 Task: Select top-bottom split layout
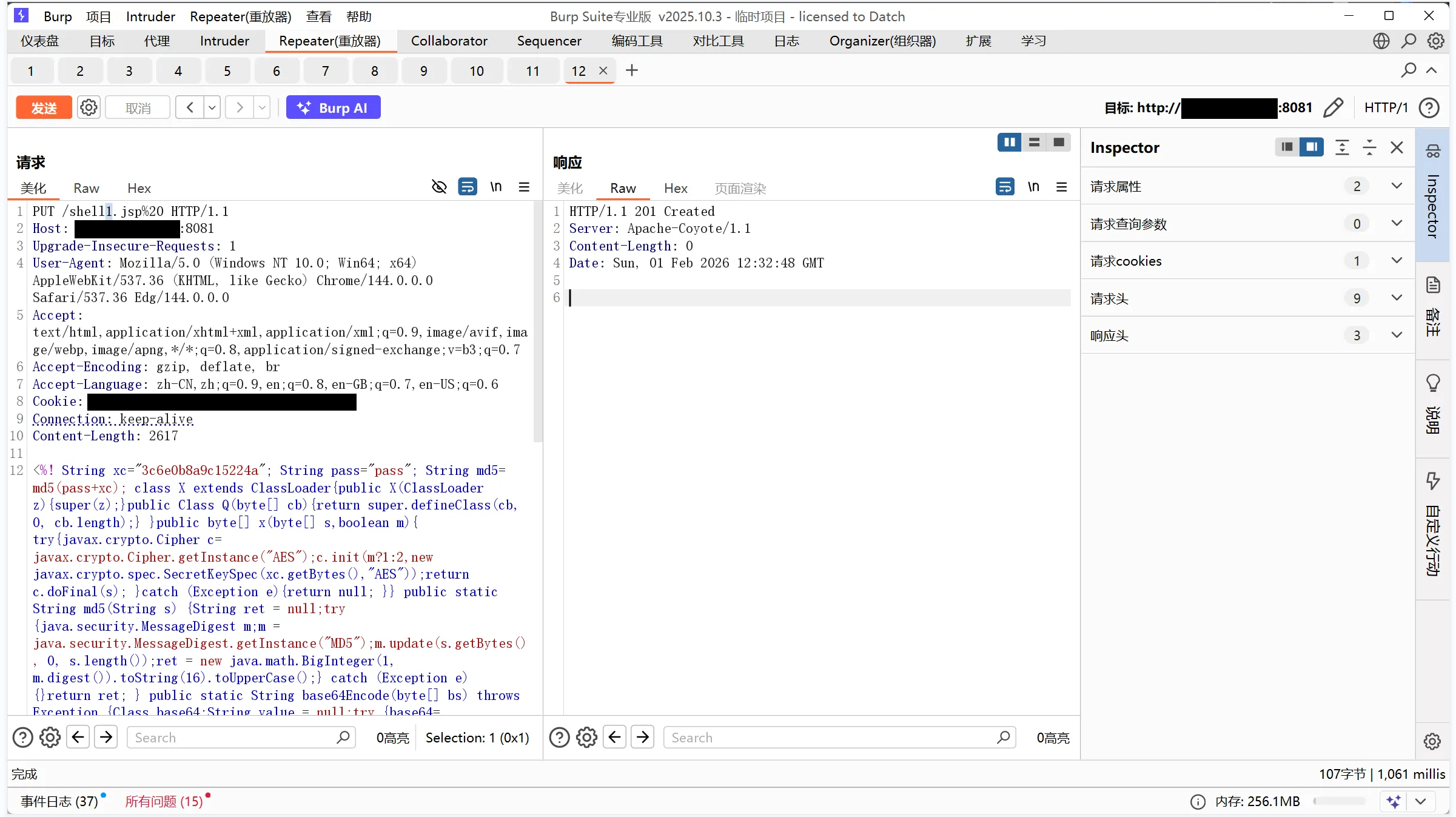[1035, 142]
